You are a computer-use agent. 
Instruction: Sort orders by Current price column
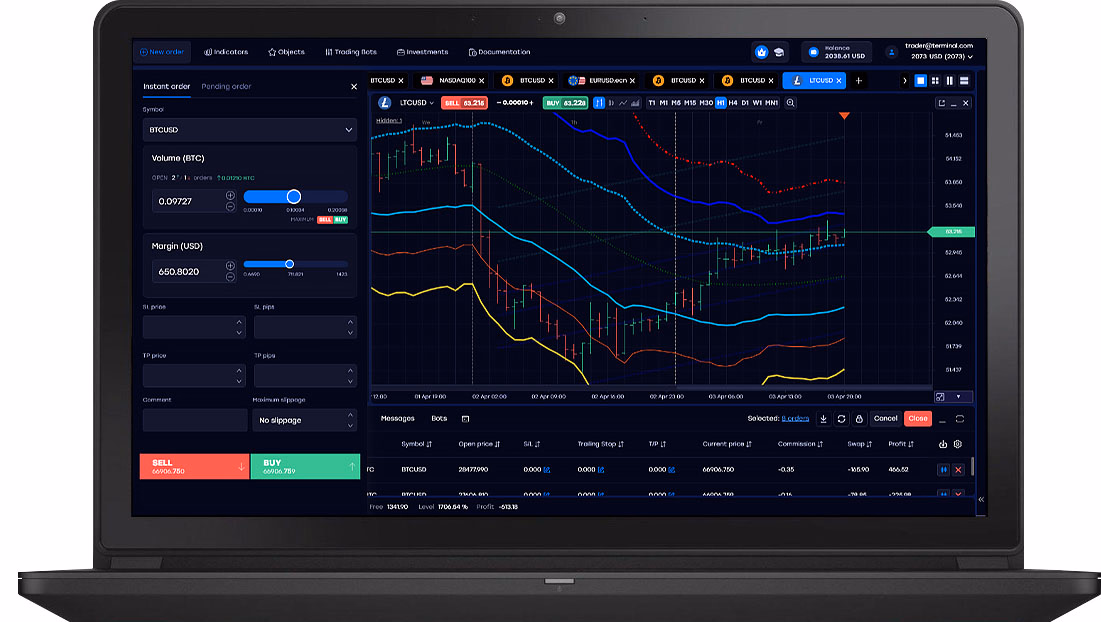(727, 444)
